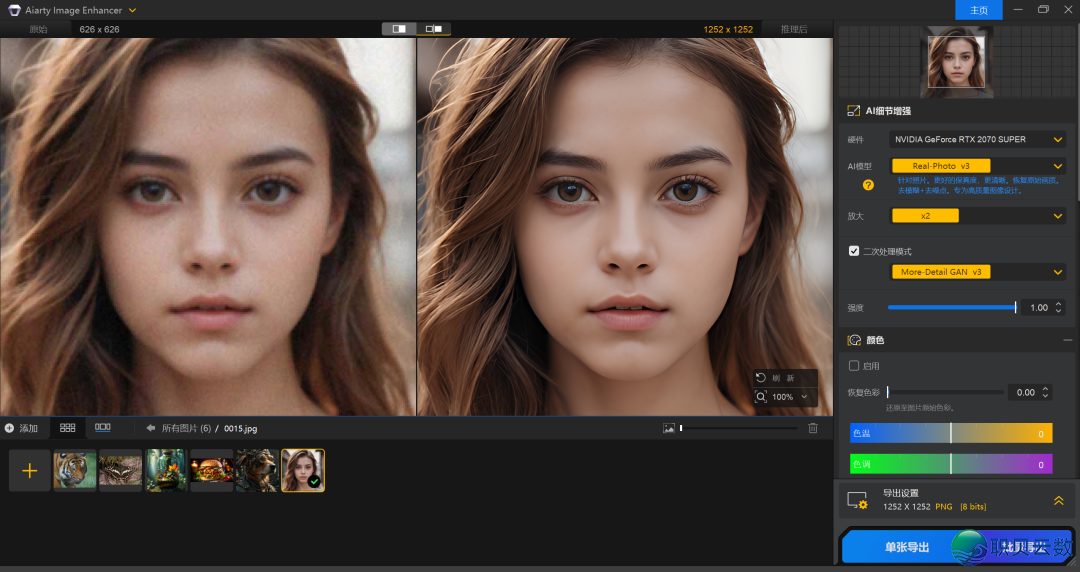Open the Aiarty Image Enhancer title menu
This screenshot has height=572, width=1080.
click(x=132, y=10)
